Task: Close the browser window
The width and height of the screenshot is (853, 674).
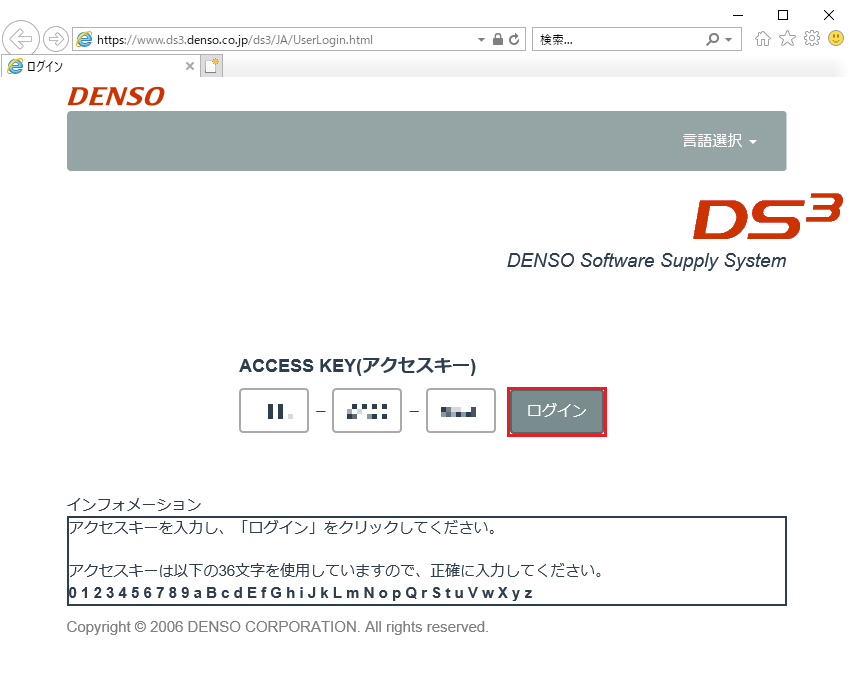Action: (x=829, y=15)
